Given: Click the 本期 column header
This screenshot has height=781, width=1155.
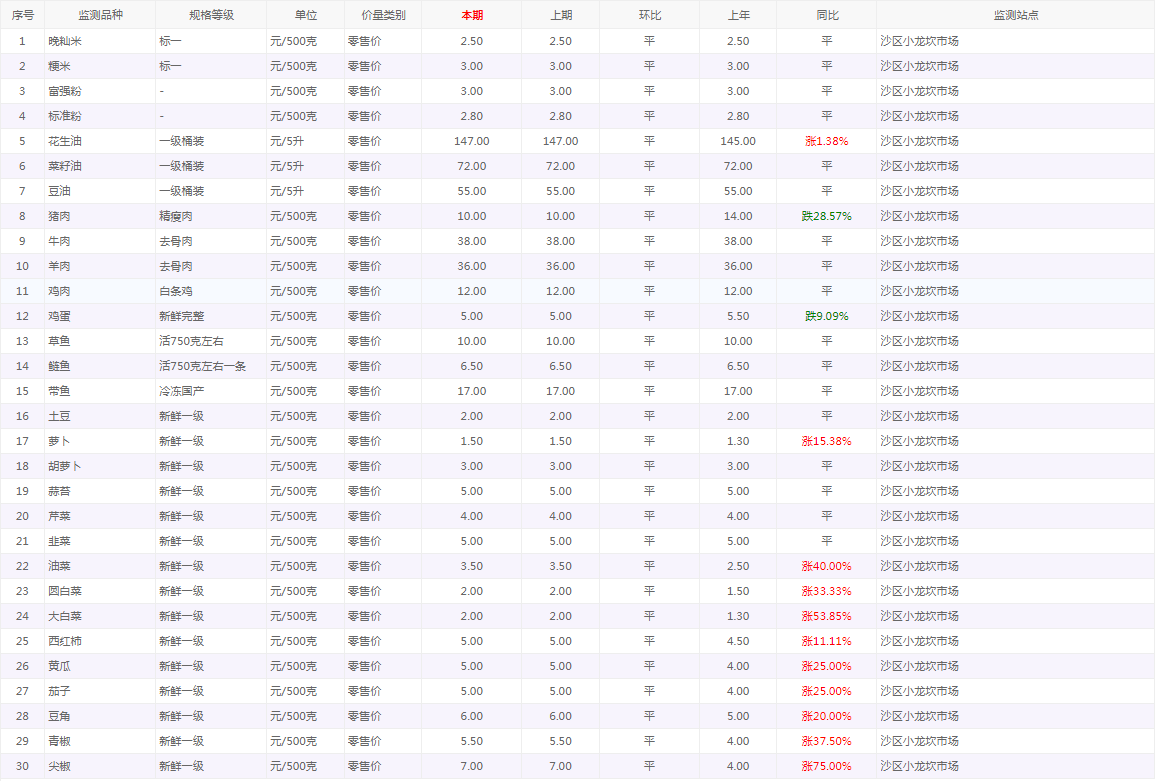Looking at the screenshot, I should click(x=471, y=16).
